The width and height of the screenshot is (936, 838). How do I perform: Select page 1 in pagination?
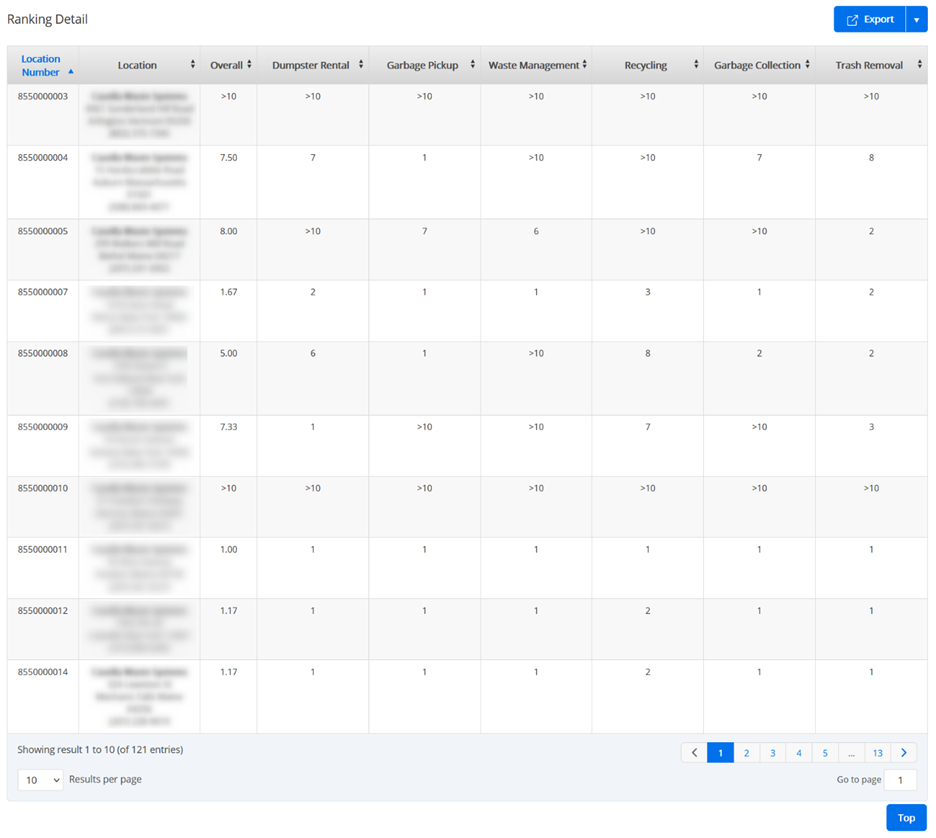(x=721, y=753)
